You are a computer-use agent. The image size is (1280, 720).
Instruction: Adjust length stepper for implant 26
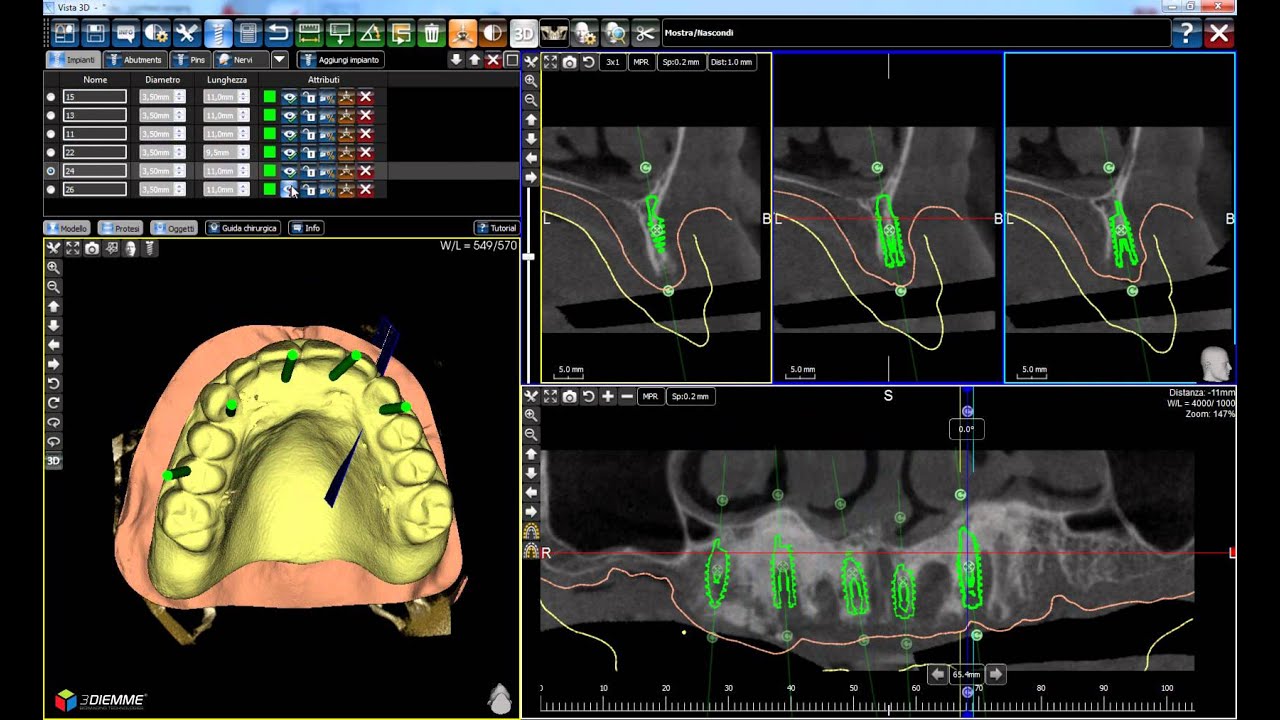(x=243, y=189)
